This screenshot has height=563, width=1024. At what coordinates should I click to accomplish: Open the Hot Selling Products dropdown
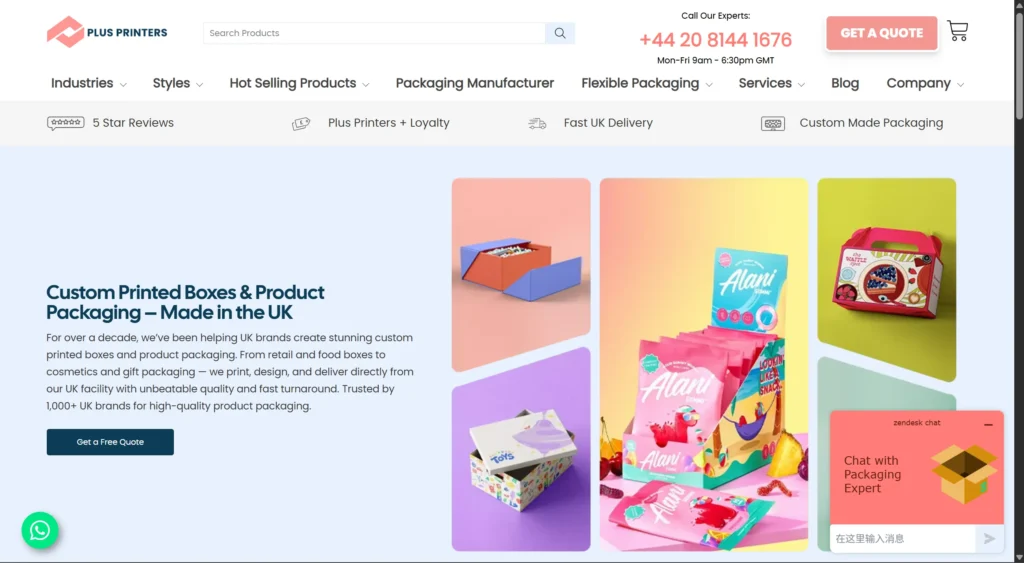pos(299,84)
